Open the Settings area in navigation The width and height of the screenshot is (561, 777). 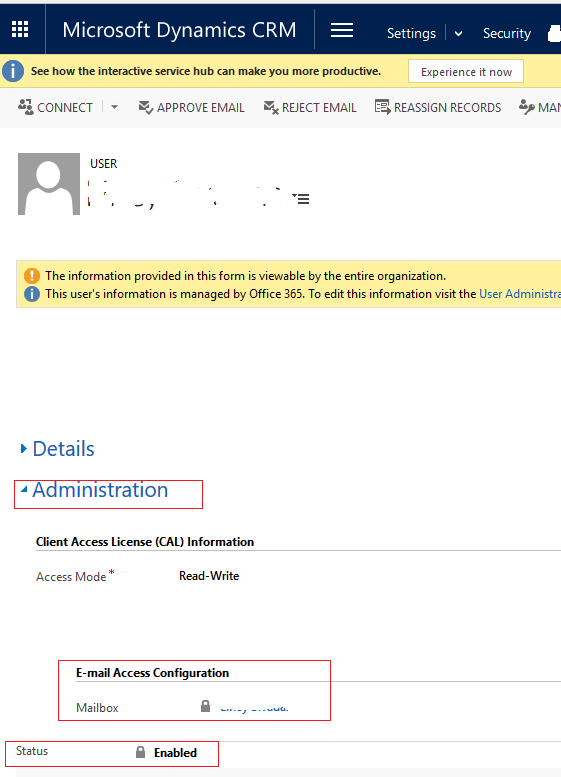411,33
